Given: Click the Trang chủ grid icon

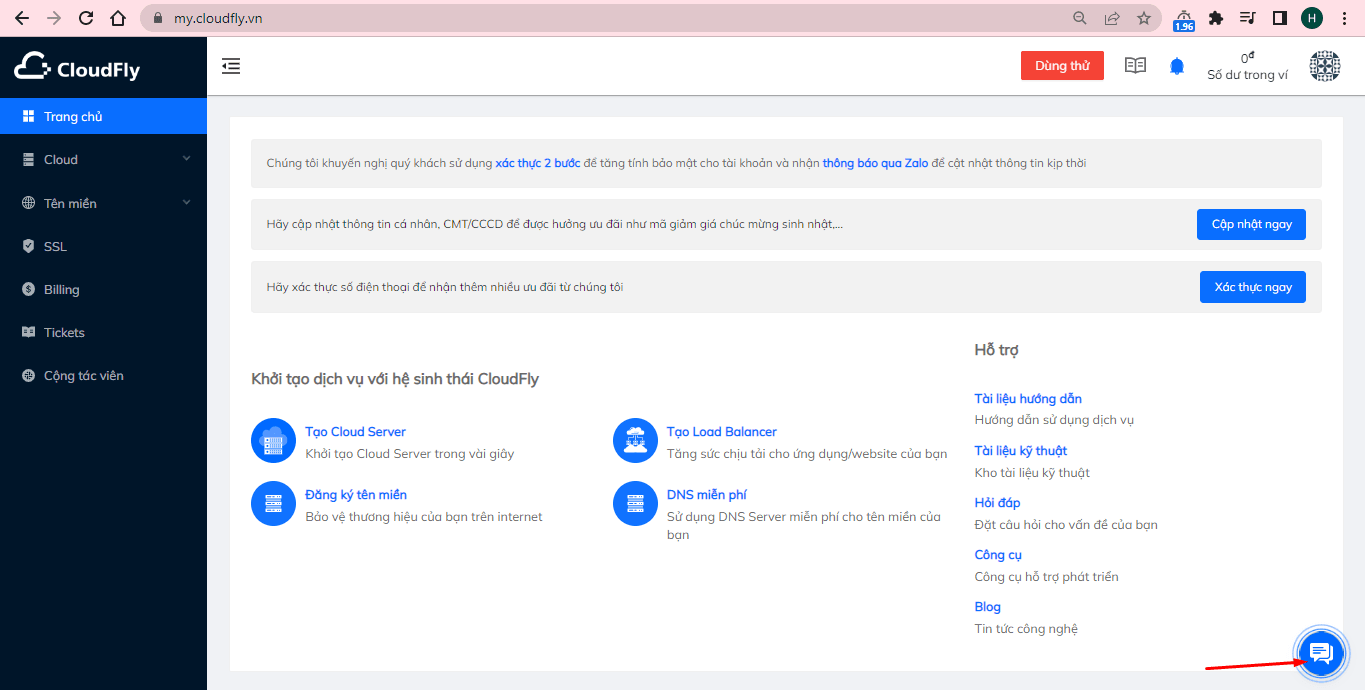Looking at the screenshot, I should click(x=28, y=116).
